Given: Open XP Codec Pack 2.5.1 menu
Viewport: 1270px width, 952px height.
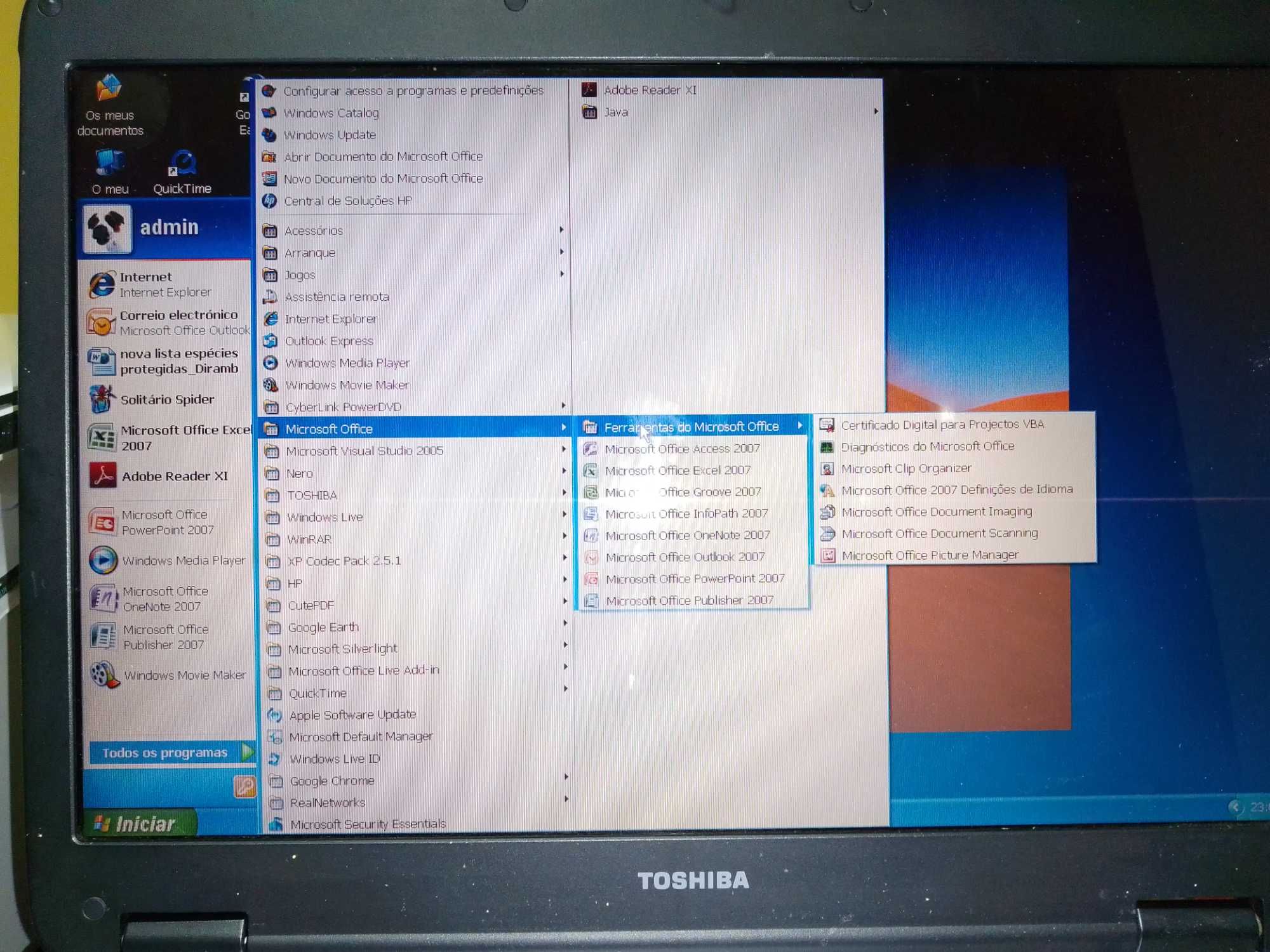Looking at the screenshot, I should point(415,561).
